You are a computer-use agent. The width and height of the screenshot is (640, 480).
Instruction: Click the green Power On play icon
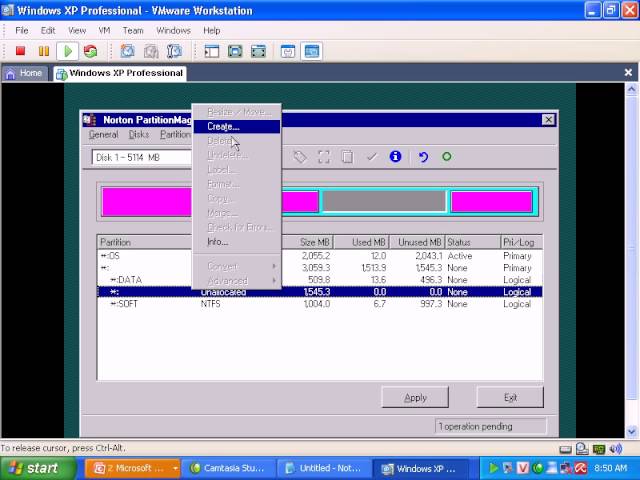[68, 51]
